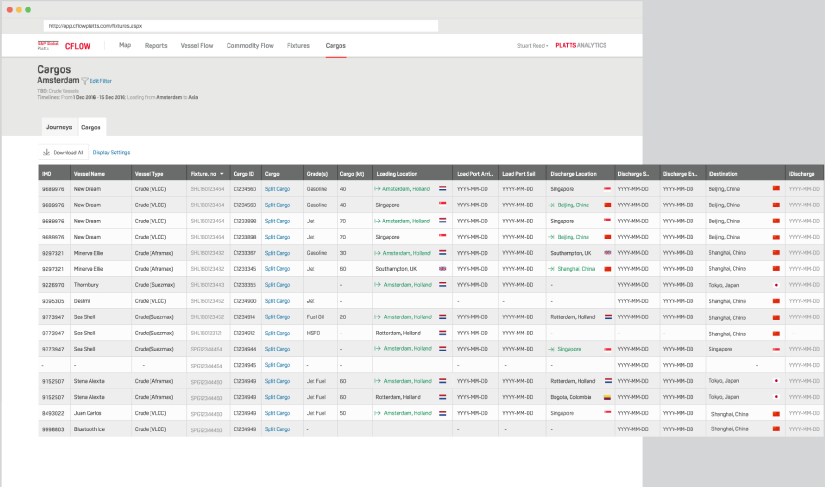Click the sort arrow on Fixture no. column
825x487 pixels.
coord(222,174)
